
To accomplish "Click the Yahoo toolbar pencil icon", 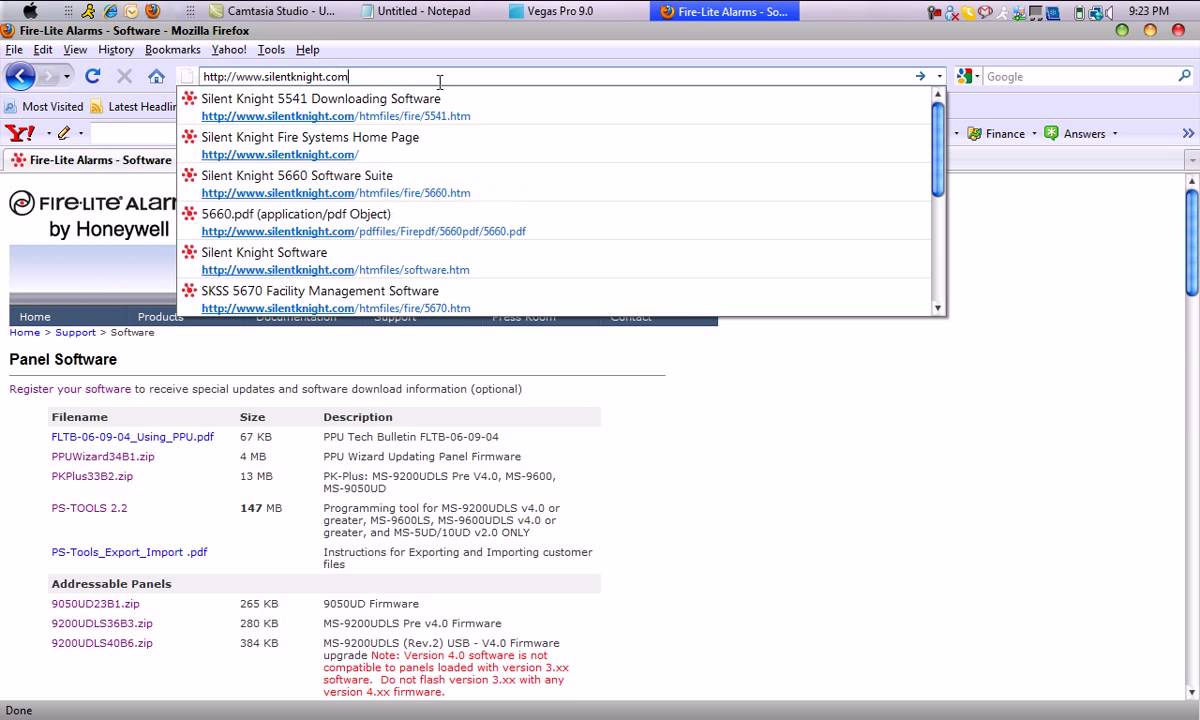I will (64, 133).
